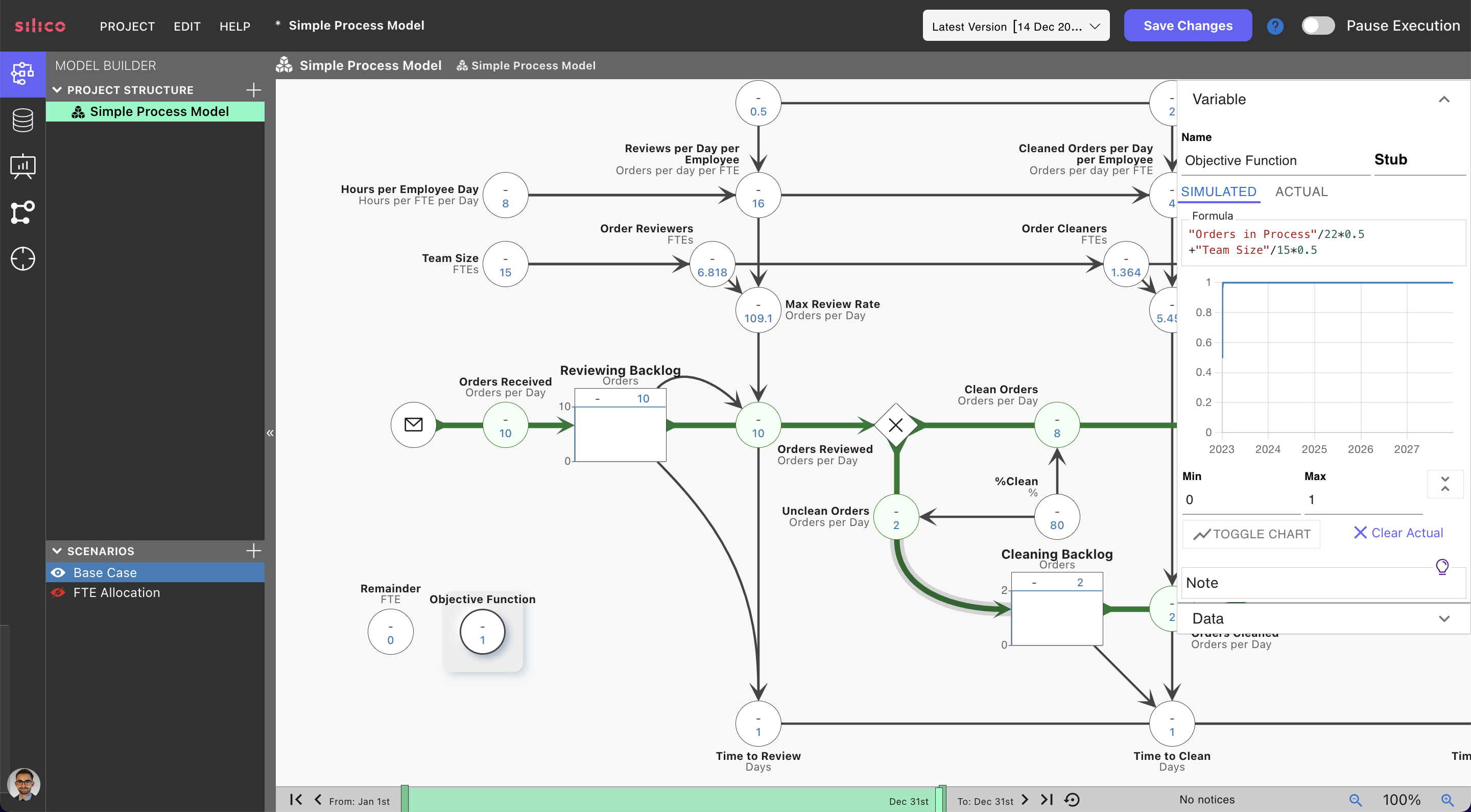
Task: Show the hidden FTE Allocation scenario
Action: (x=58, y=593)
